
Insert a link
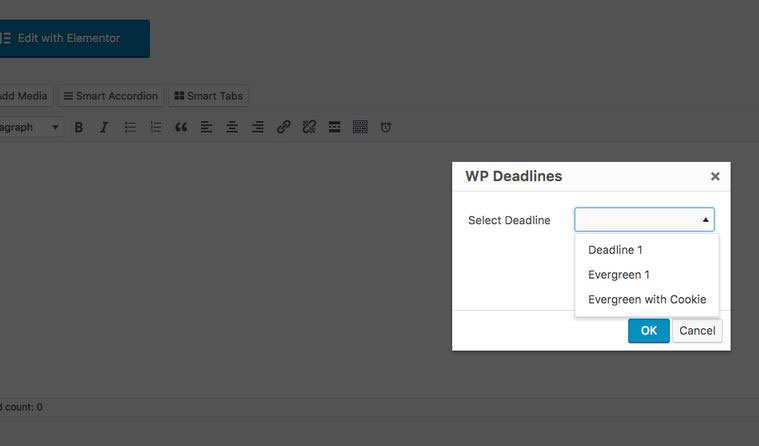(283, 127)
